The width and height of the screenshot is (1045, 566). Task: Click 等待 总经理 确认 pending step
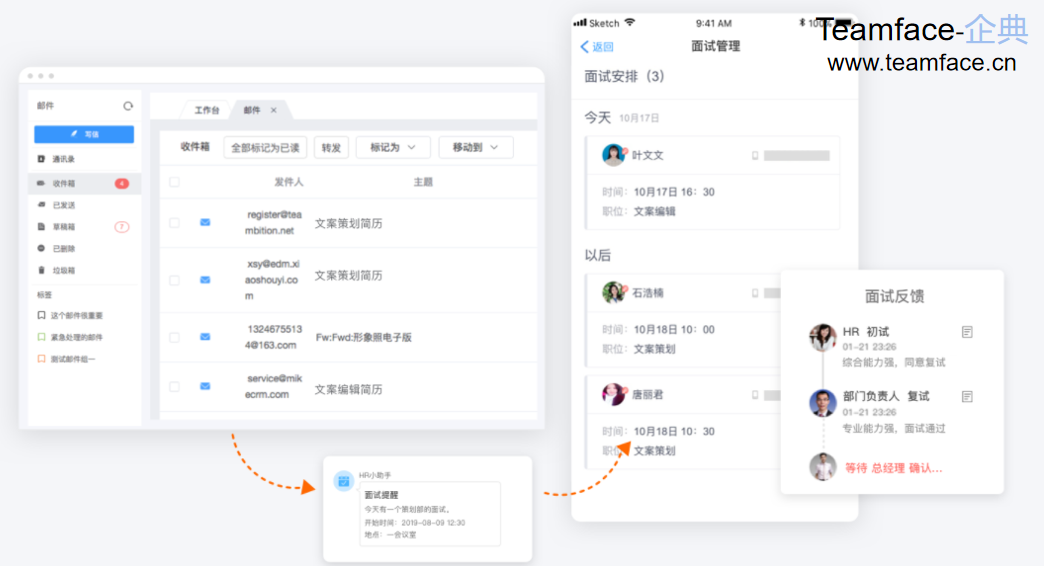point(894,468)
